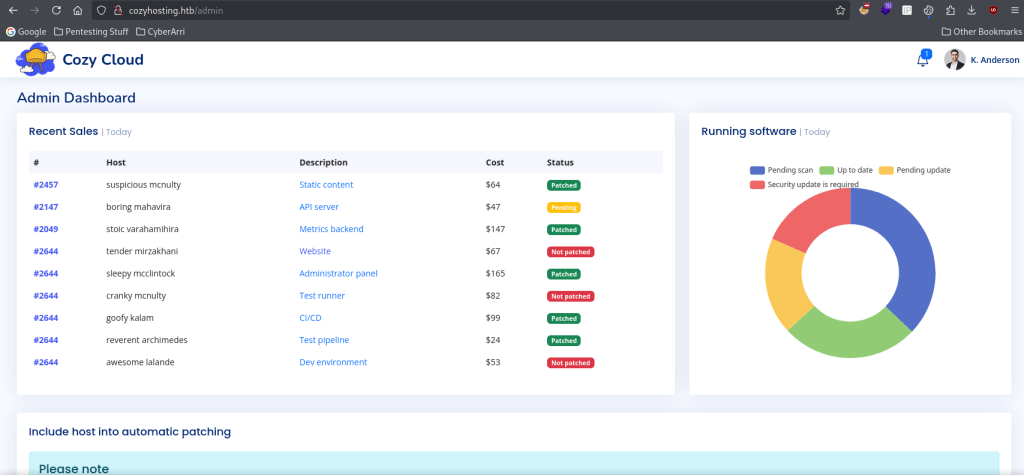Open the API server description link

319,207
